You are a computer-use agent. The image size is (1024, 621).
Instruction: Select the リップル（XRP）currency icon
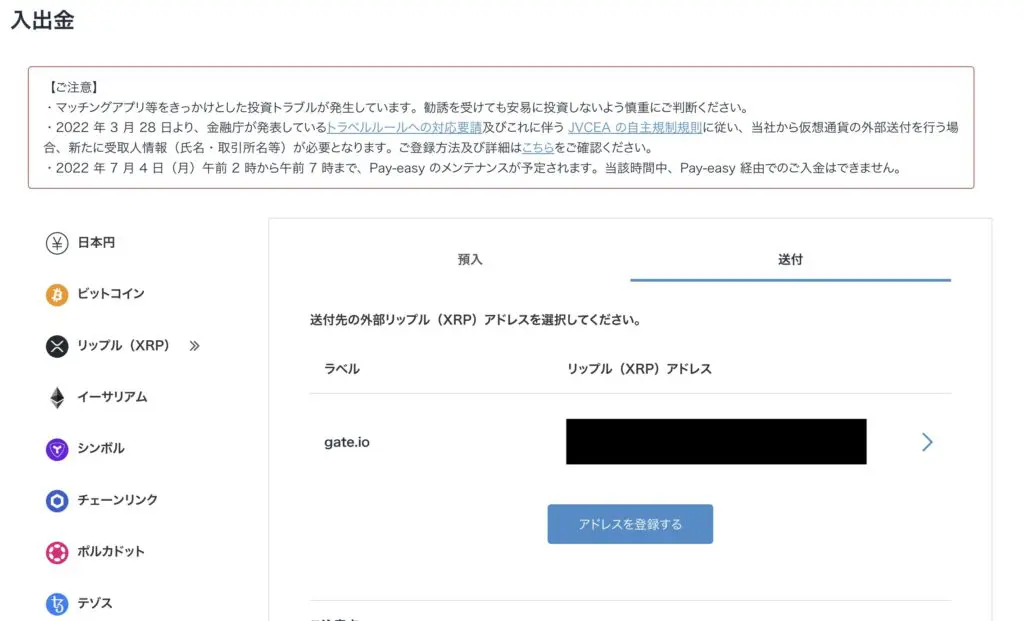tap(57, 346)
